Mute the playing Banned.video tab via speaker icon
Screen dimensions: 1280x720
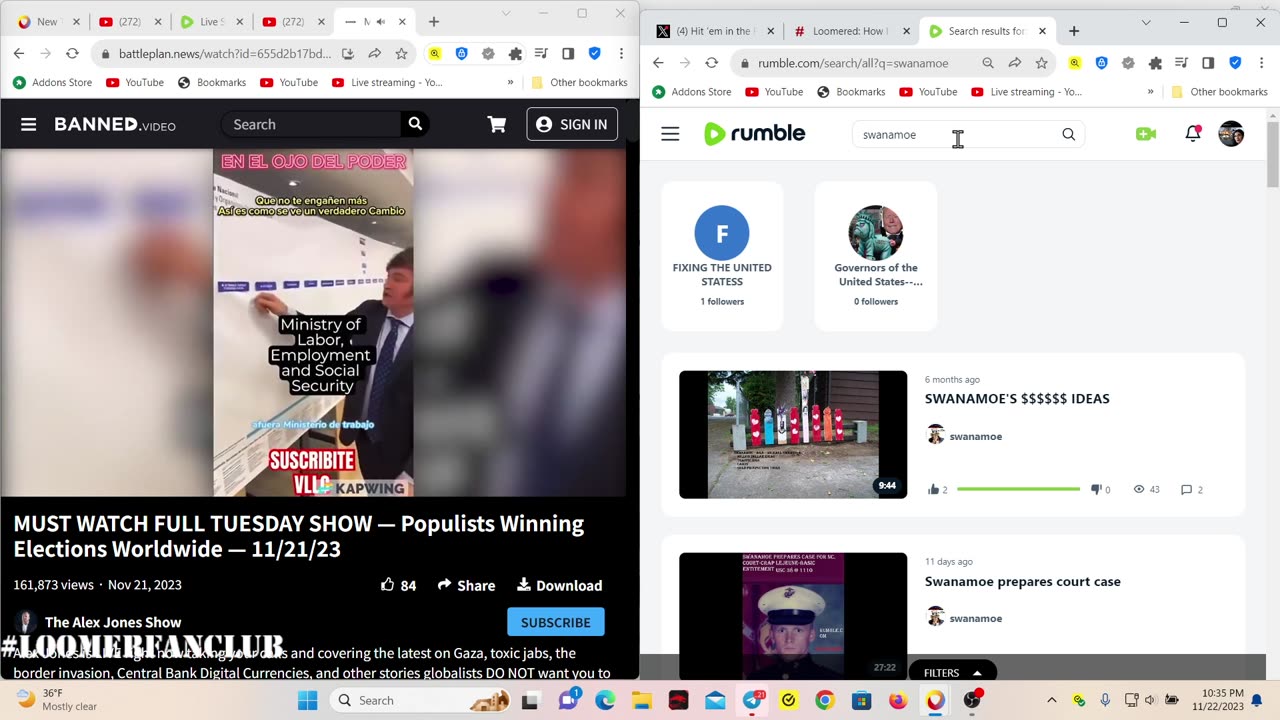380,21
